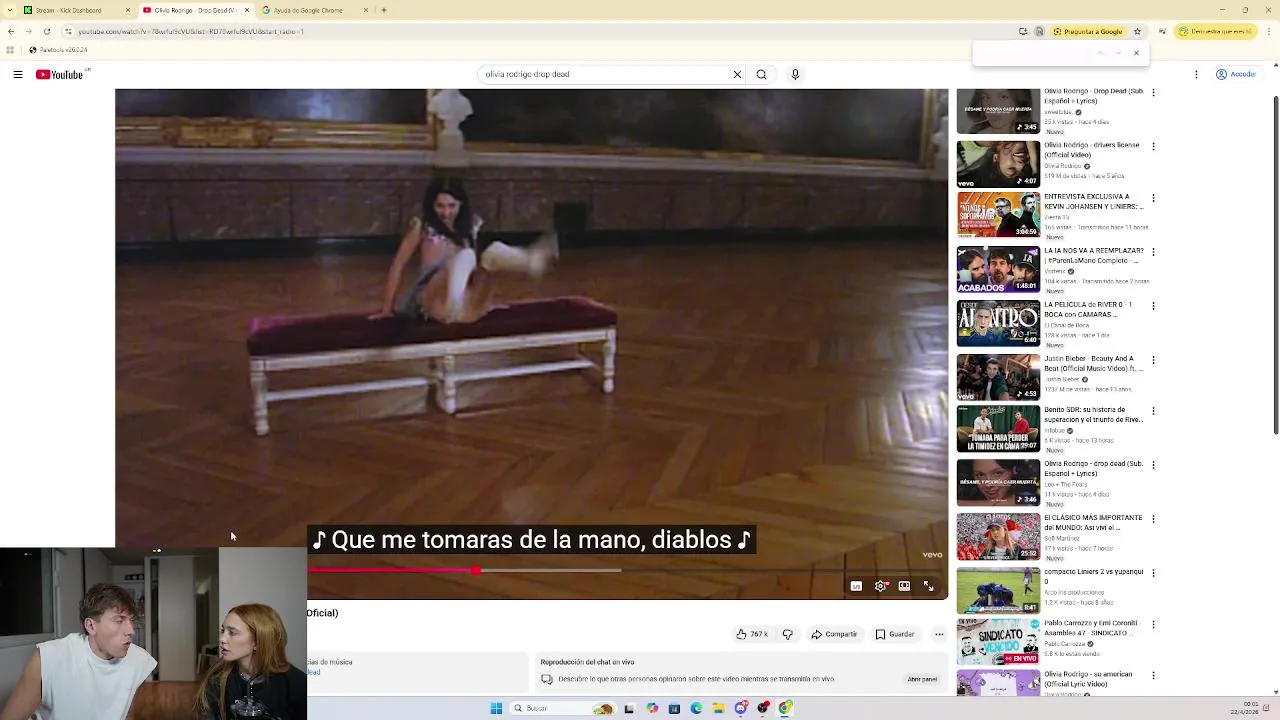Toggle subtitles on the video player
The height and width of the screenshot is (720, 1280).
pyautogui.click(x=856, y=586)
